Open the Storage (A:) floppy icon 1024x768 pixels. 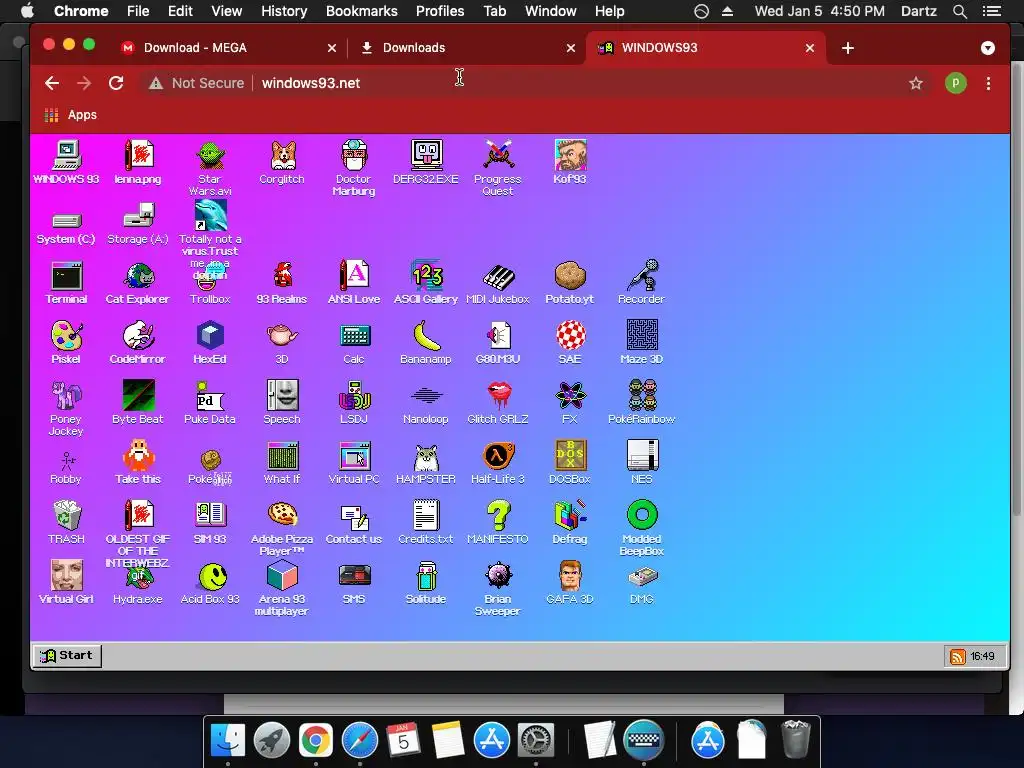[138, 224]
